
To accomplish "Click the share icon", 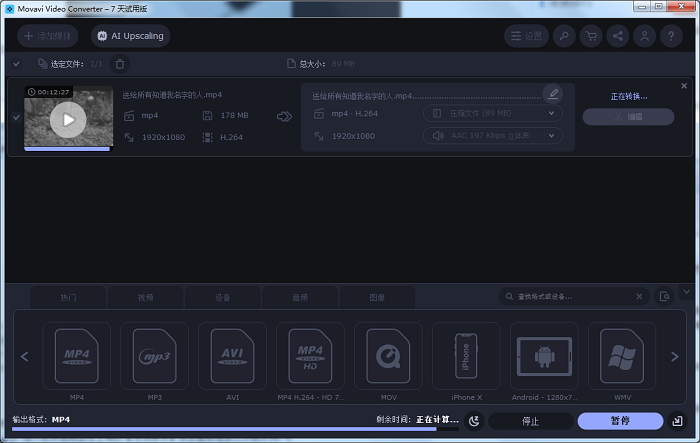I will click(x=618, y=36).
